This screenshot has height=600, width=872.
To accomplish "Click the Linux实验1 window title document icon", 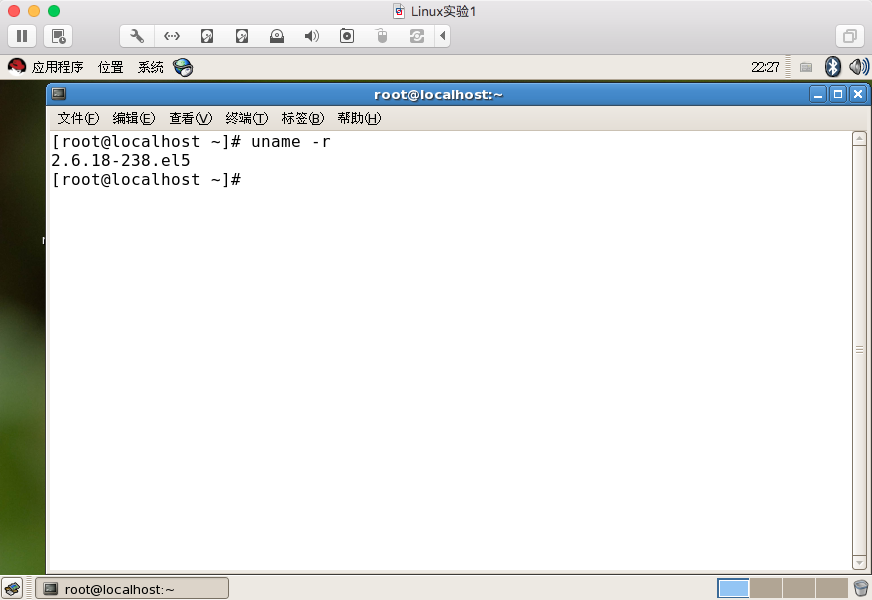I will [399, 11].
